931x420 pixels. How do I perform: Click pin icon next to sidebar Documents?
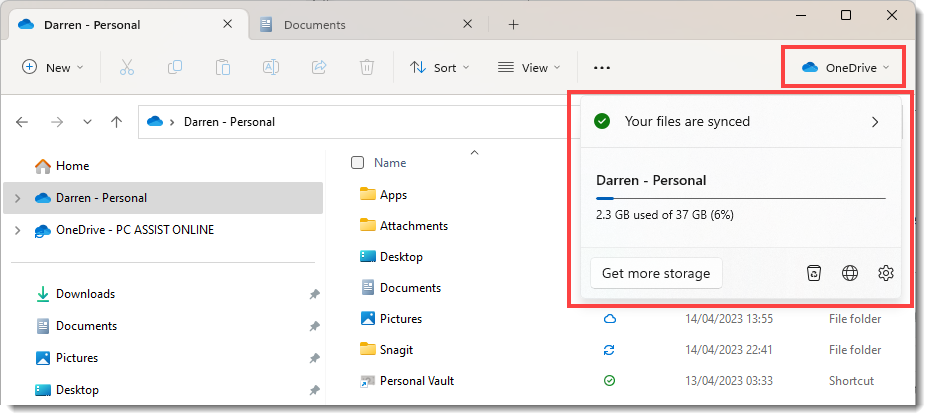(314, 326)
